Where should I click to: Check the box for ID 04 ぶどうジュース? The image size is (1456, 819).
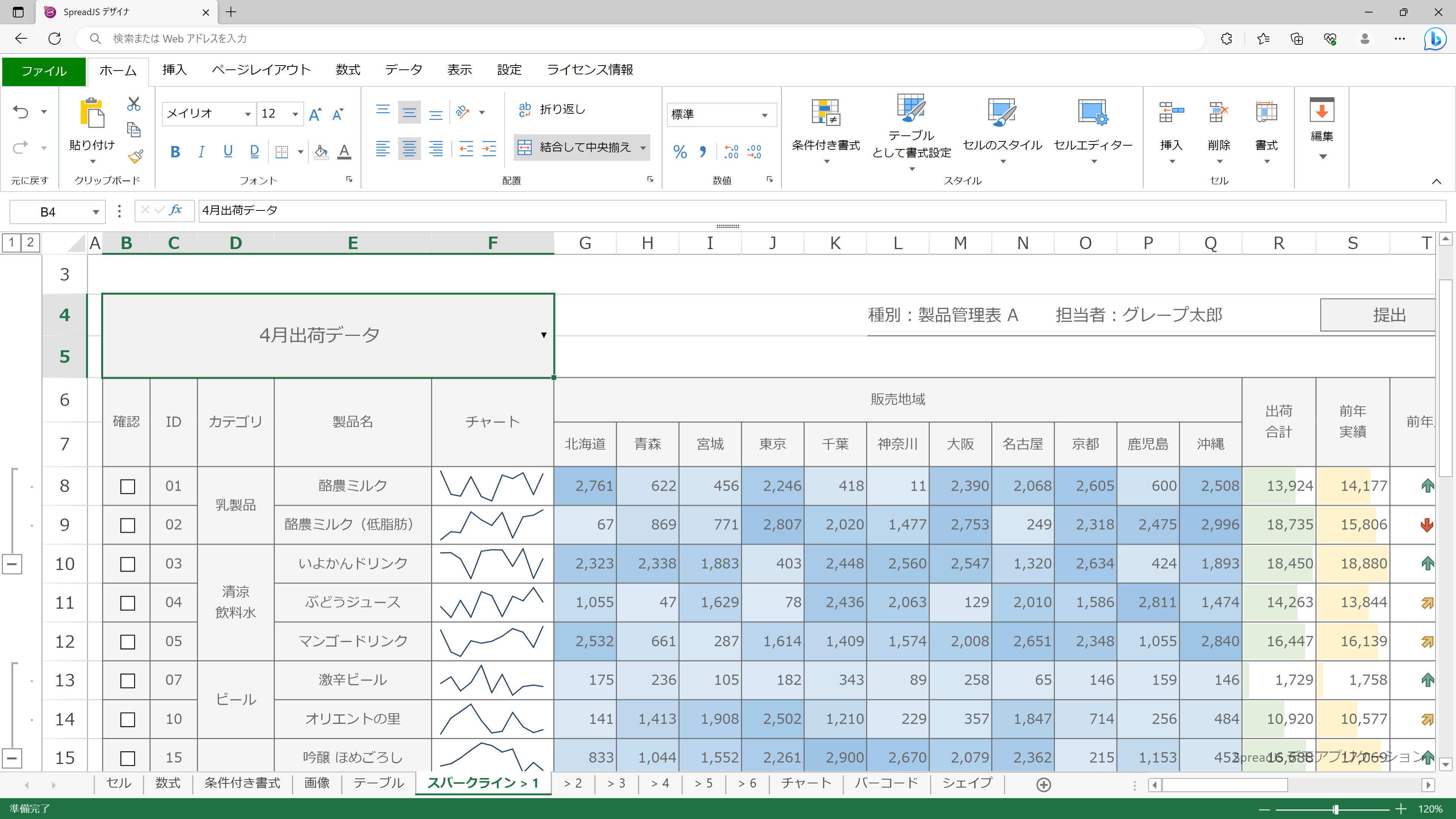point(128,603)
